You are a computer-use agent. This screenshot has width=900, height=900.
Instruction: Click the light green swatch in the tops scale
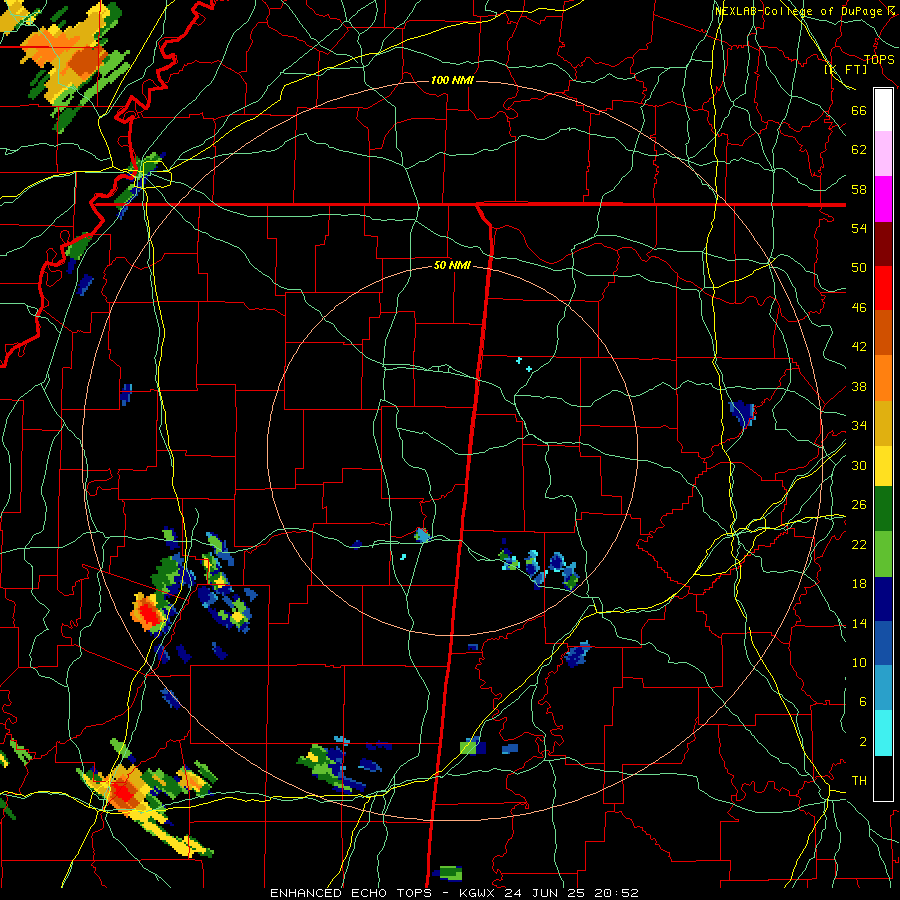(x=883, y=554)
